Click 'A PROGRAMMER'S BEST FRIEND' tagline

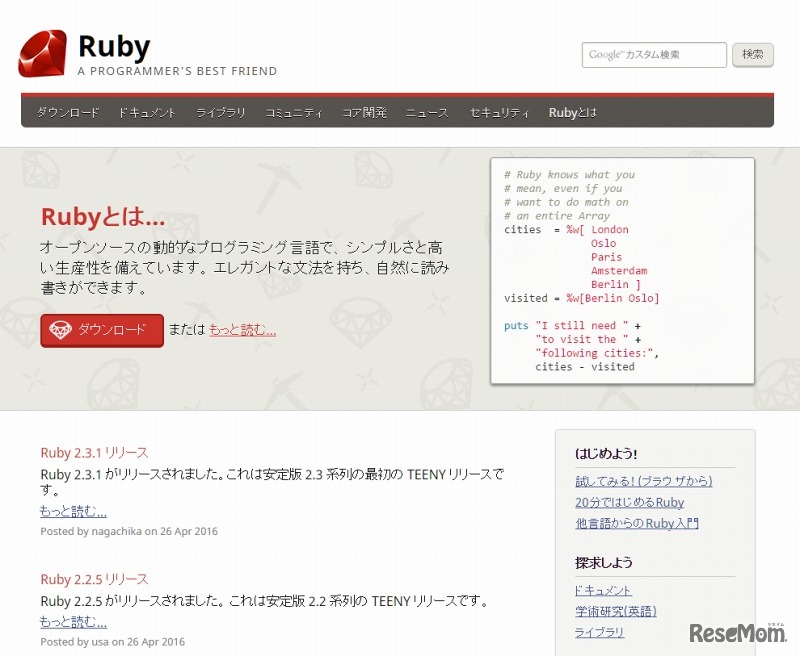pos(178,71)
